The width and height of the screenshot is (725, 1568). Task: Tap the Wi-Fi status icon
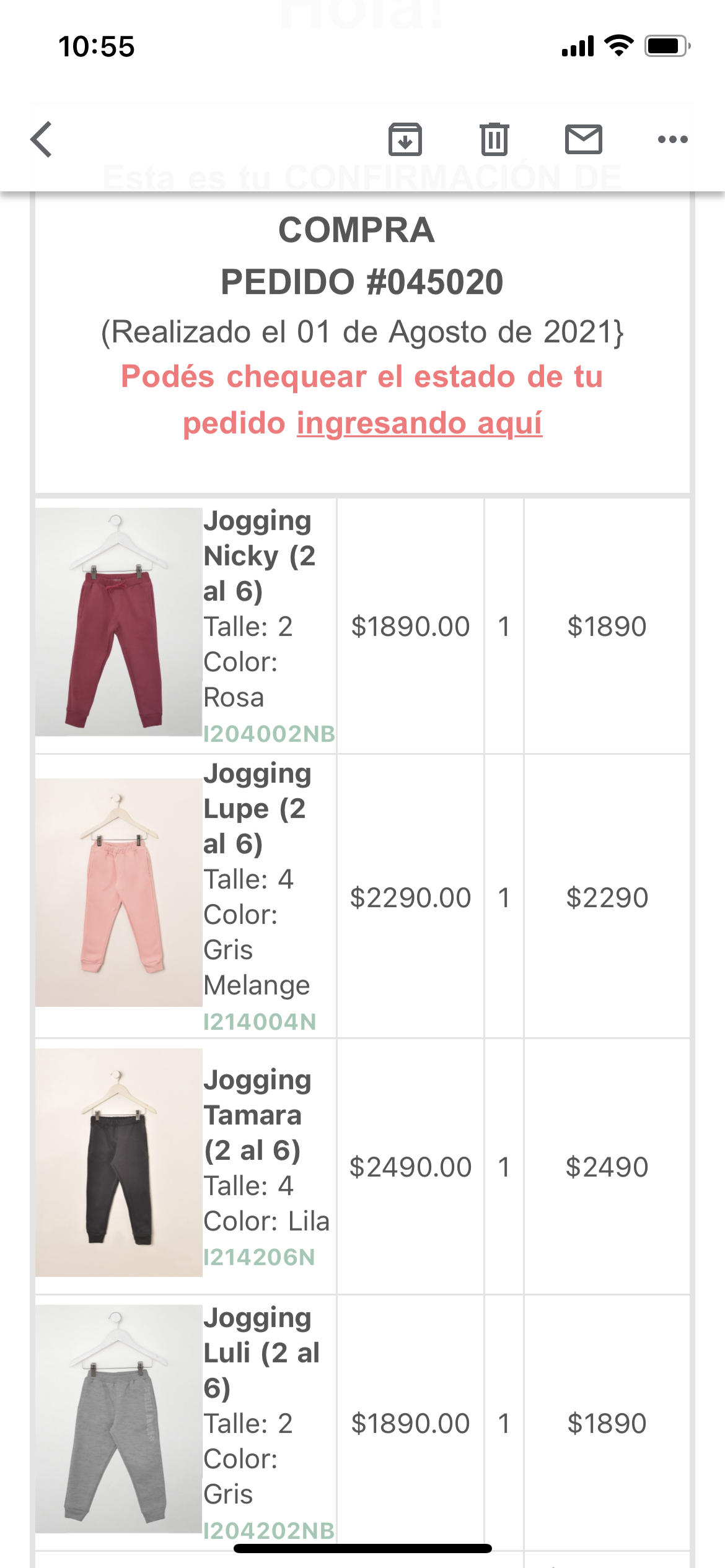pos(618,46)
